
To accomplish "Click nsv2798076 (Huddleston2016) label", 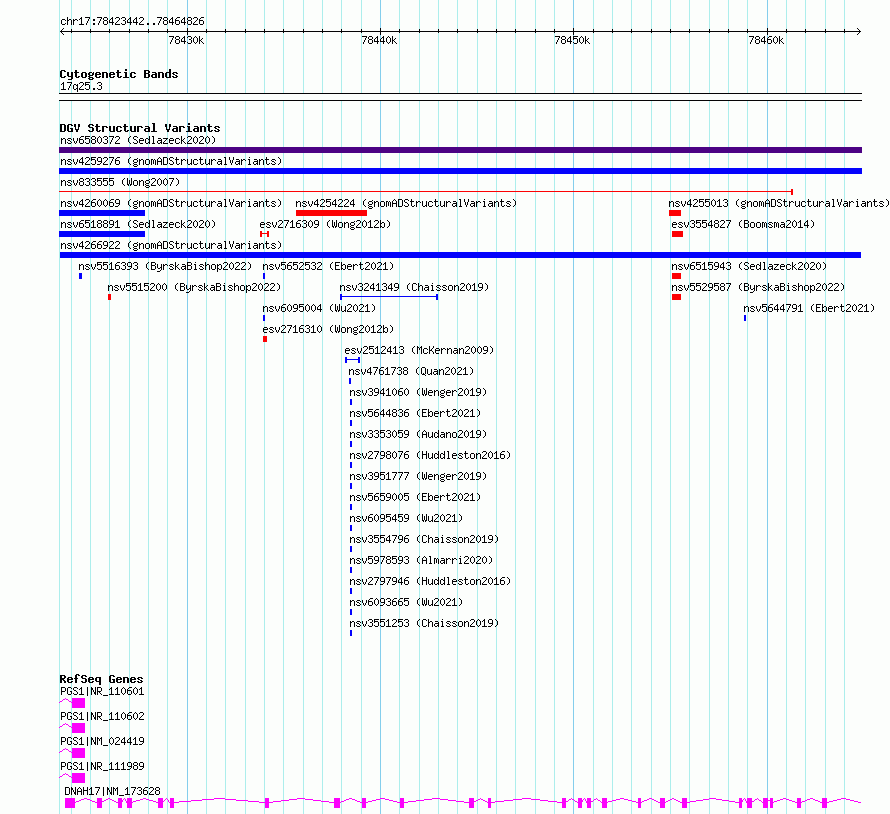I will point(430,455).
